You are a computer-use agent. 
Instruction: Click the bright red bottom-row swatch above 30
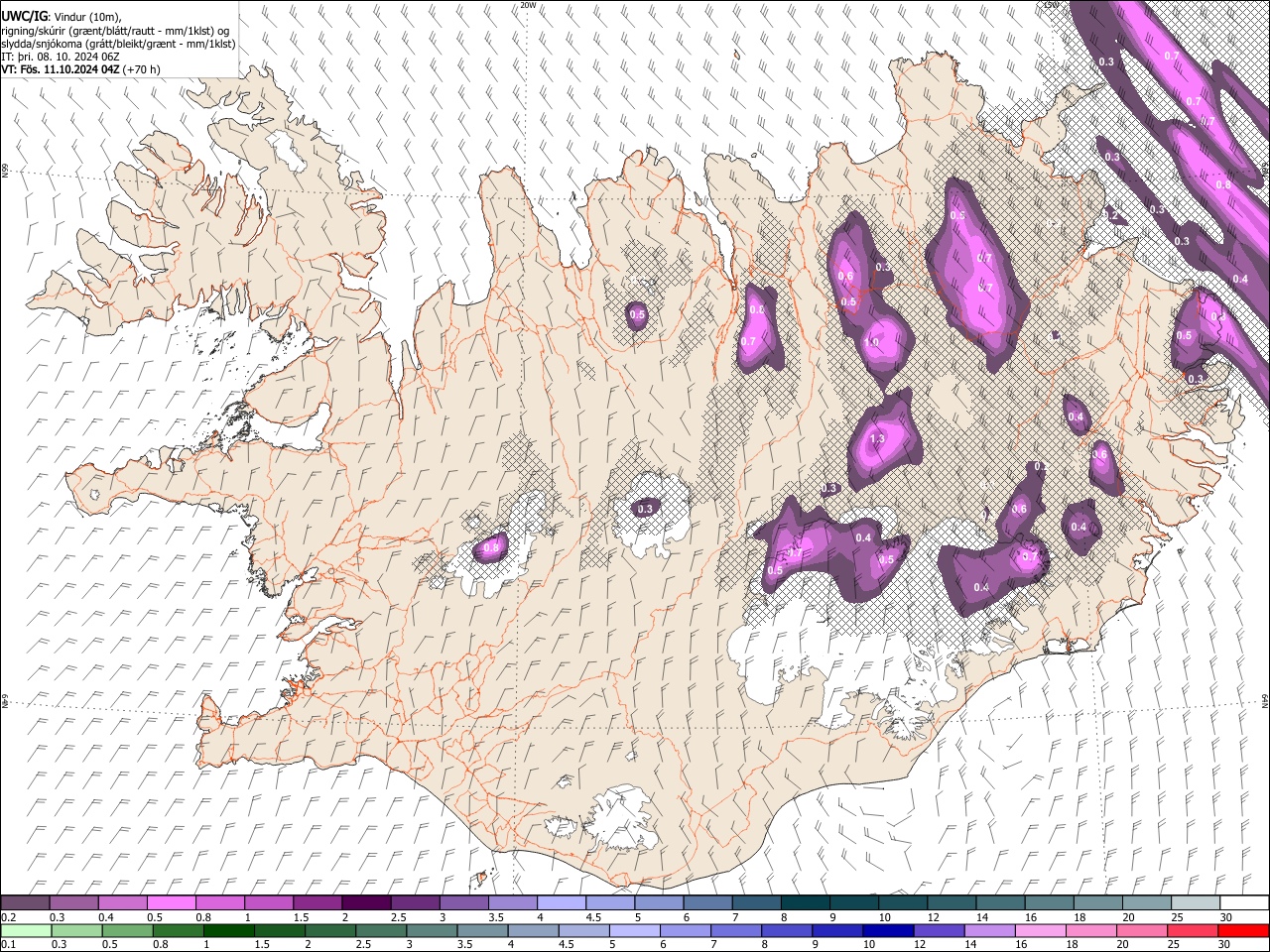click(x=1242, y=930)
